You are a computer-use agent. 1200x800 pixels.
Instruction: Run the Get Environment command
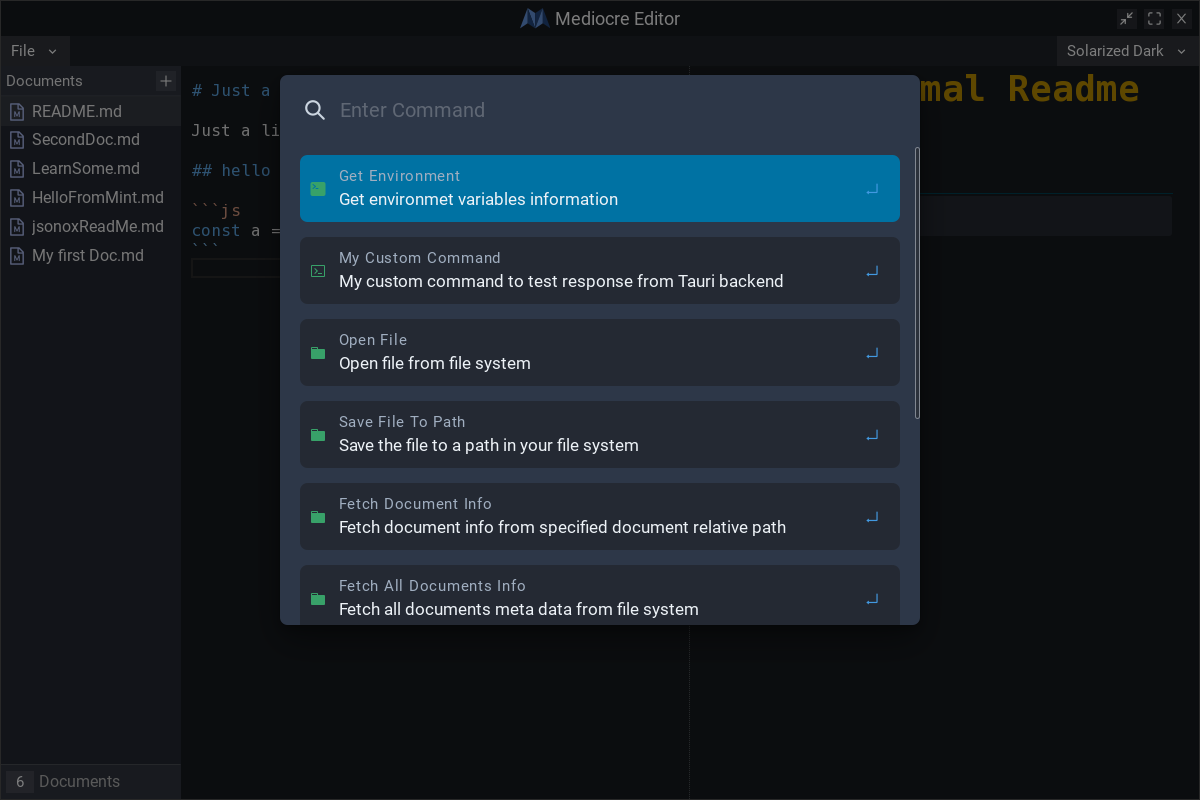600,188
